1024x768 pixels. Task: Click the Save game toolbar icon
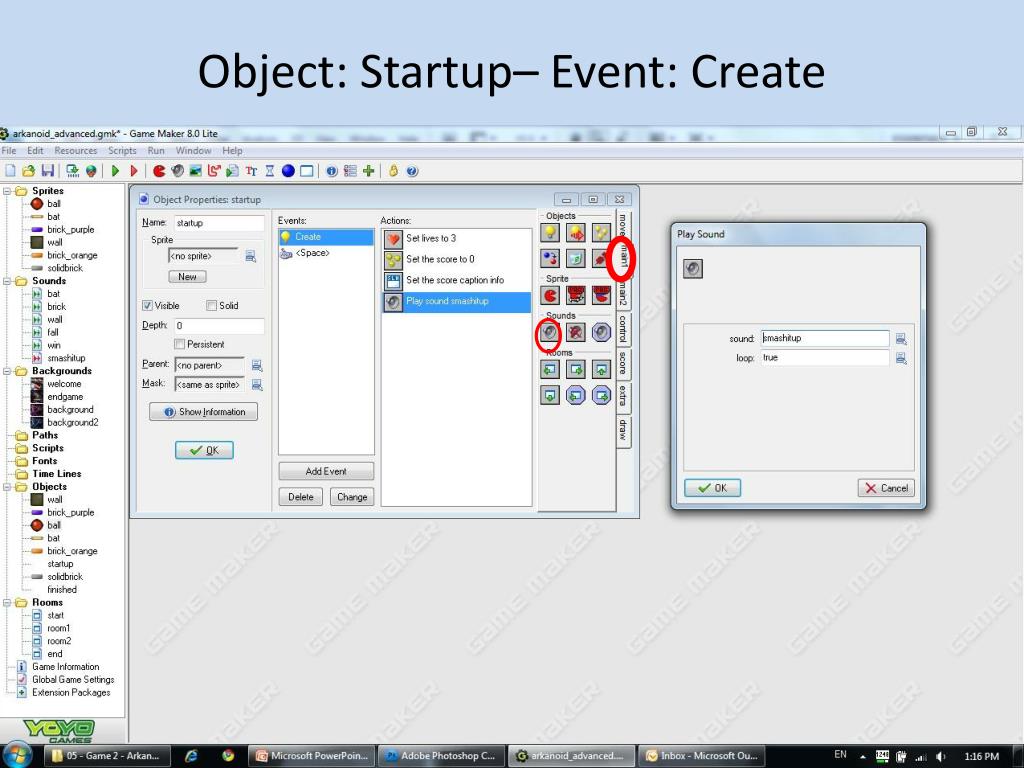(x=48, y=171)
